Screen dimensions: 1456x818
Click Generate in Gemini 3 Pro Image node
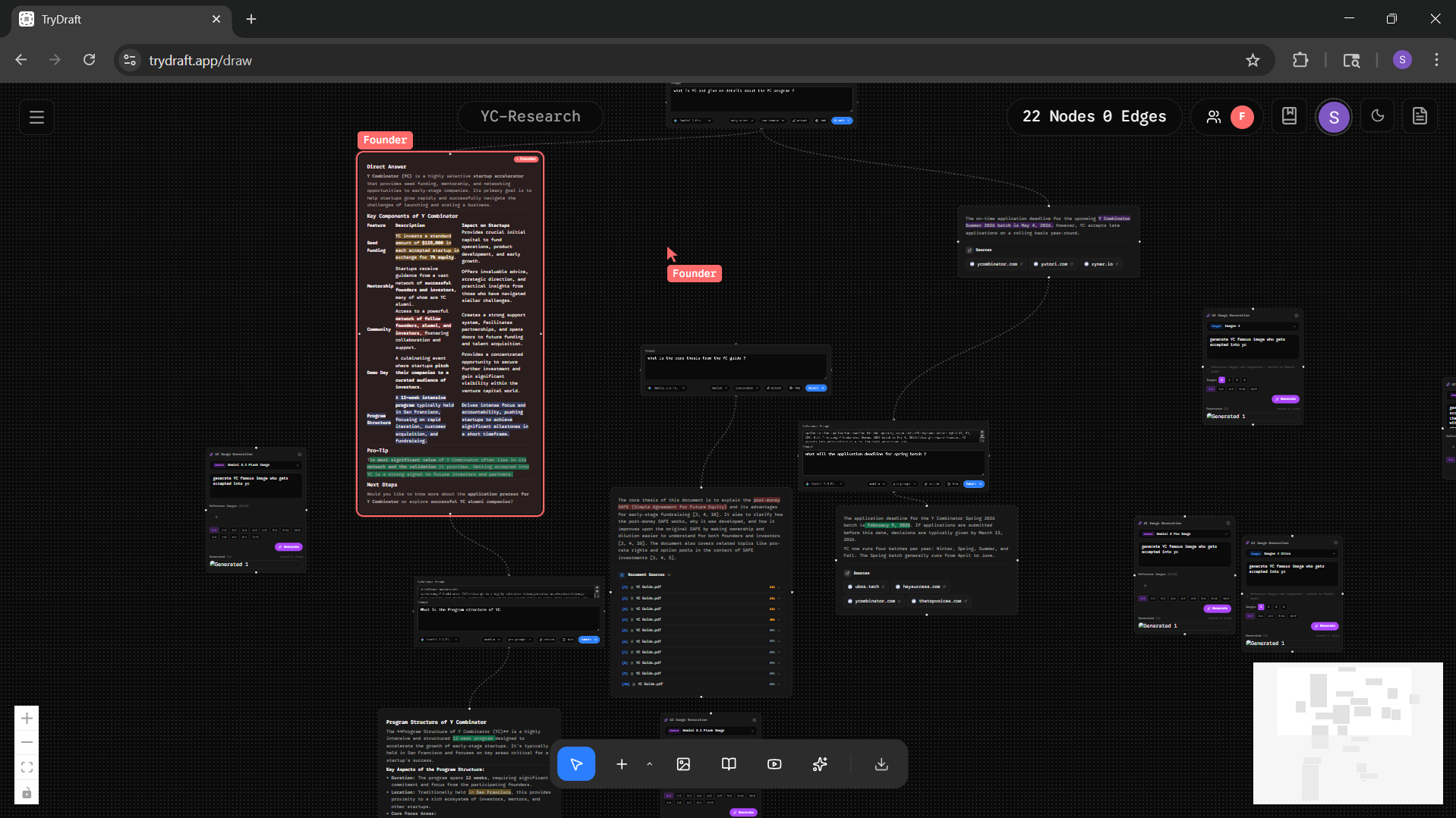click(x=1218, y=609)
